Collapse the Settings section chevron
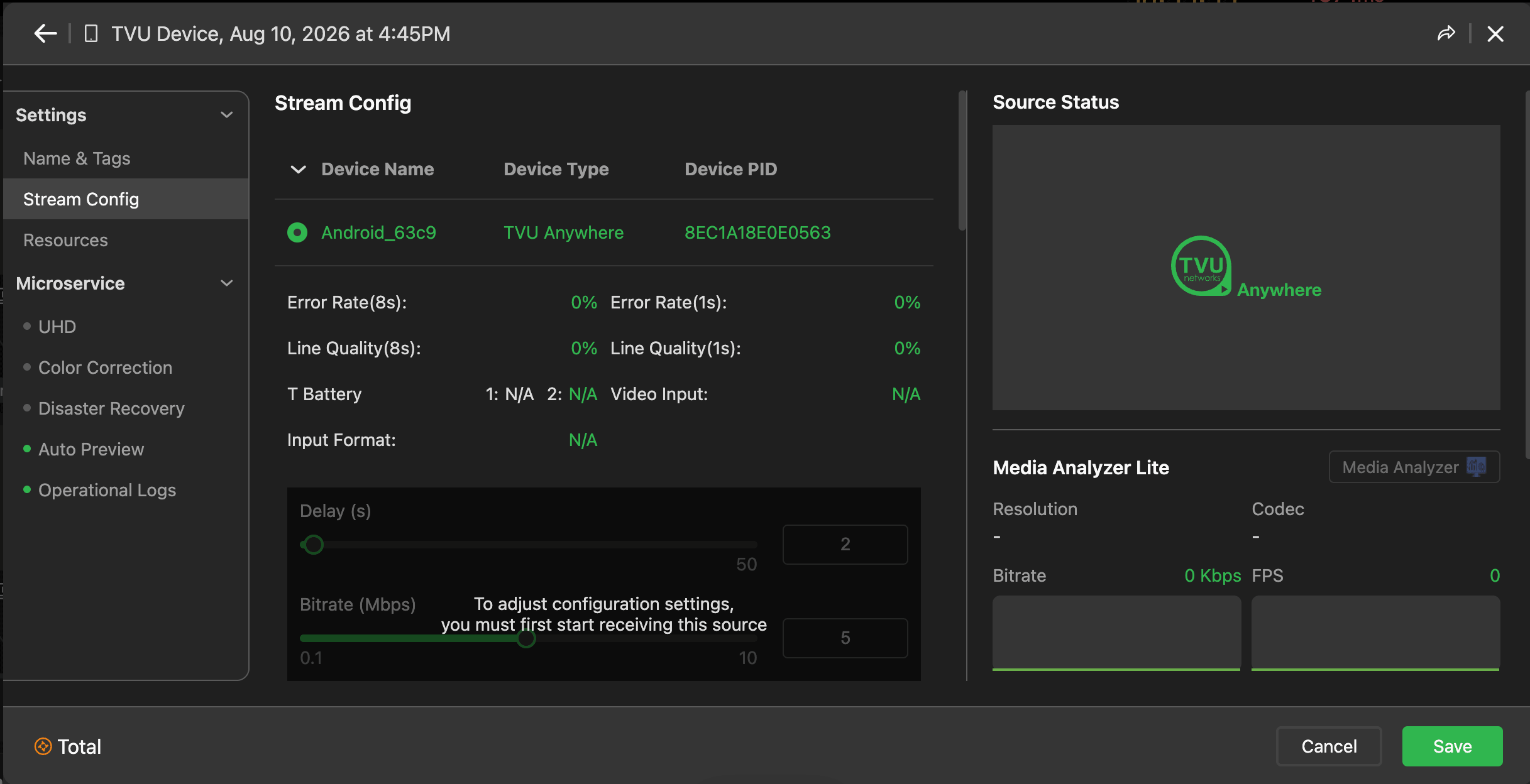The height and width of the screenshot is (784, 1530). 227,115
